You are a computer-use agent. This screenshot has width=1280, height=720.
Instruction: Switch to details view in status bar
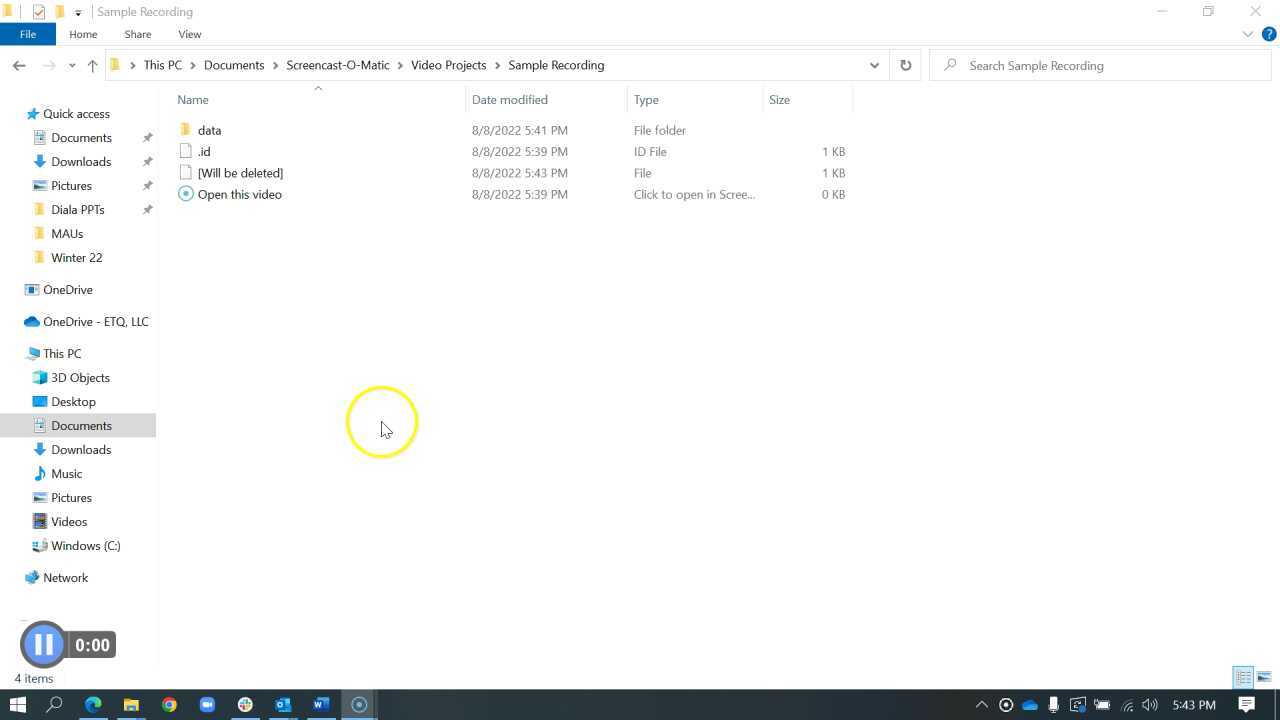[1242, 677]
